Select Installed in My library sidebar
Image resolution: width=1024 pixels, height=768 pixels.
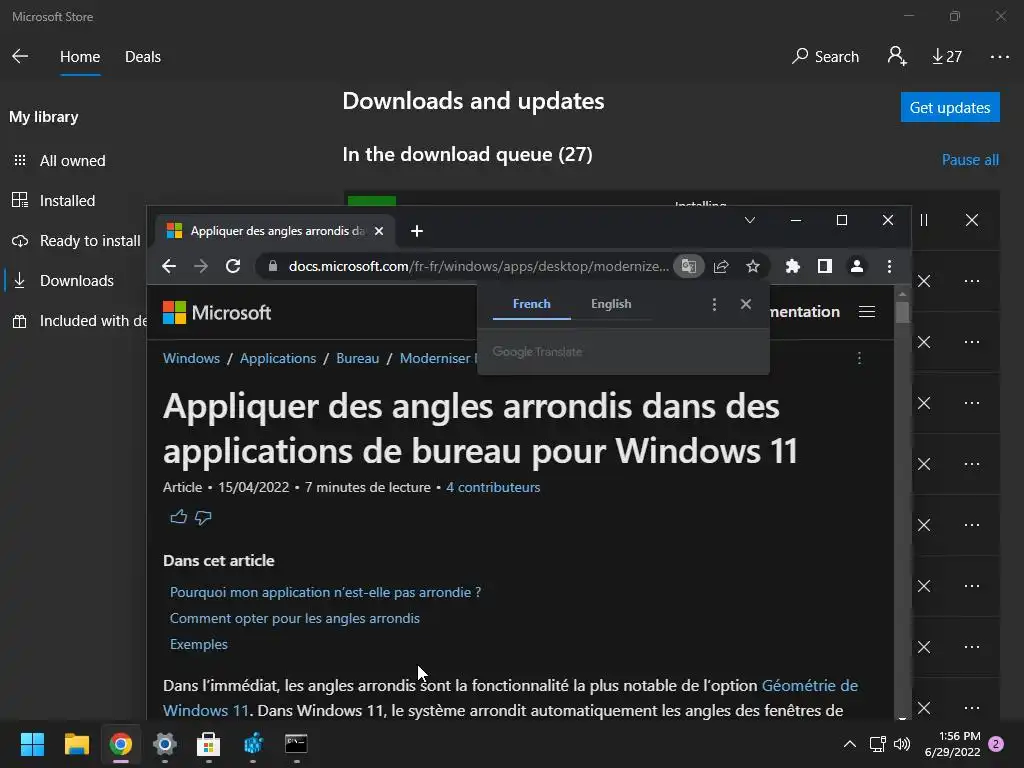[x=67, y=200]
